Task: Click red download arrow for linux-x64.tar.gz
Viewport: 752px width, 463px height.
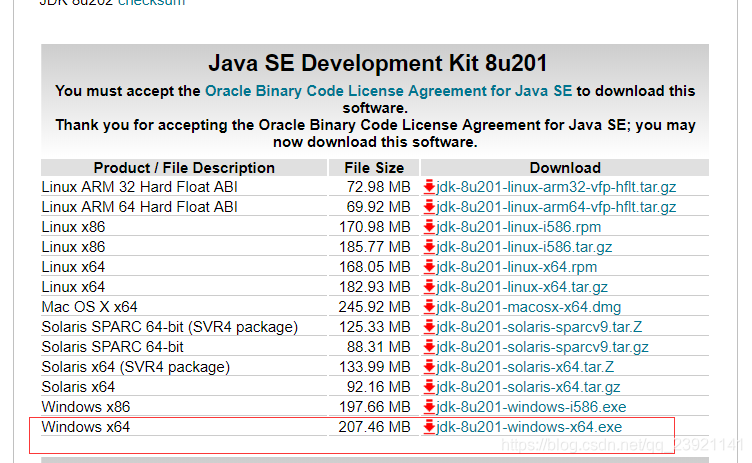Action: 429,287
